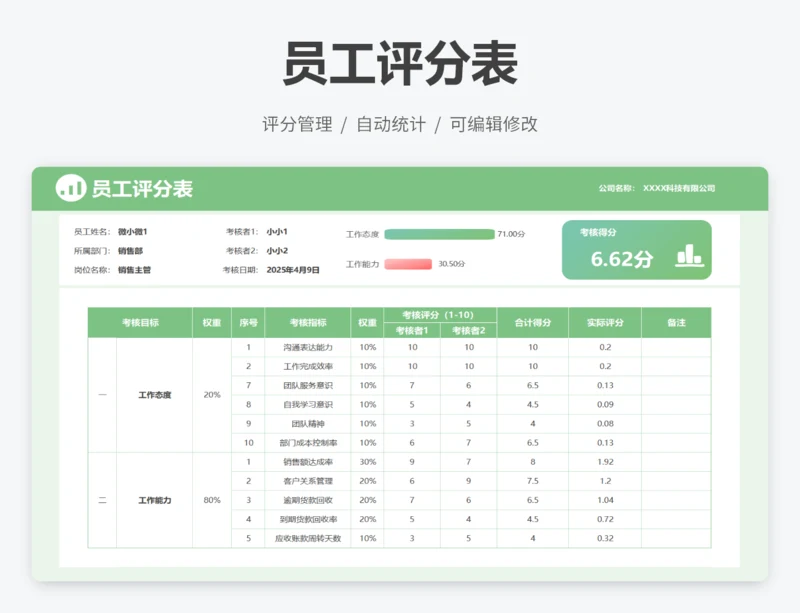
Task: Click the 销售额达成率 indicator cell
Action: 308,462
